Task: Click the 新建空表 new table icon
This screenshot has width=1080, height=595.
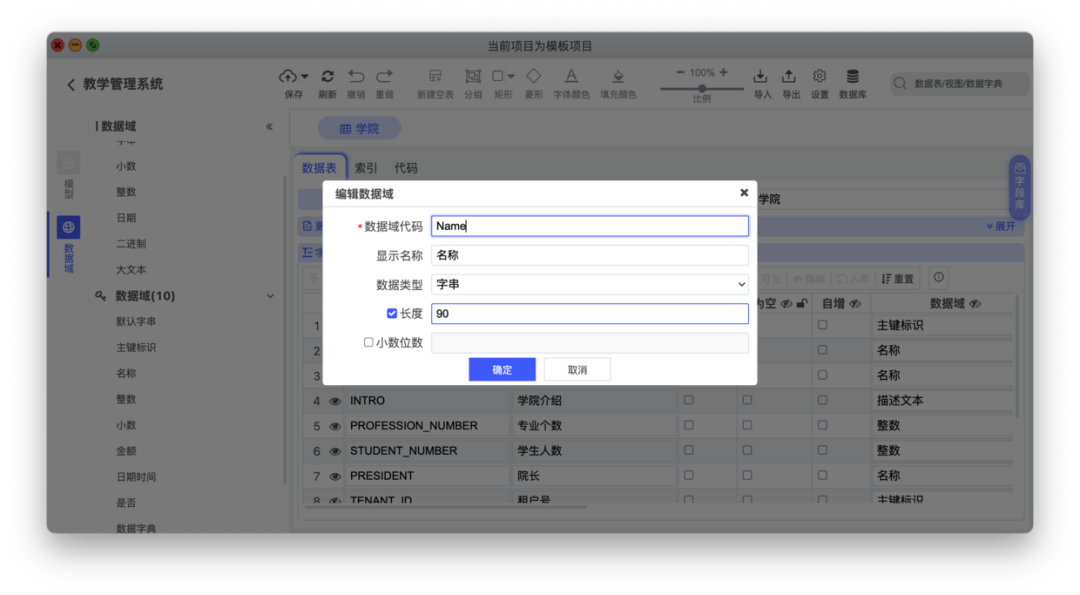Action: [435, 76]
